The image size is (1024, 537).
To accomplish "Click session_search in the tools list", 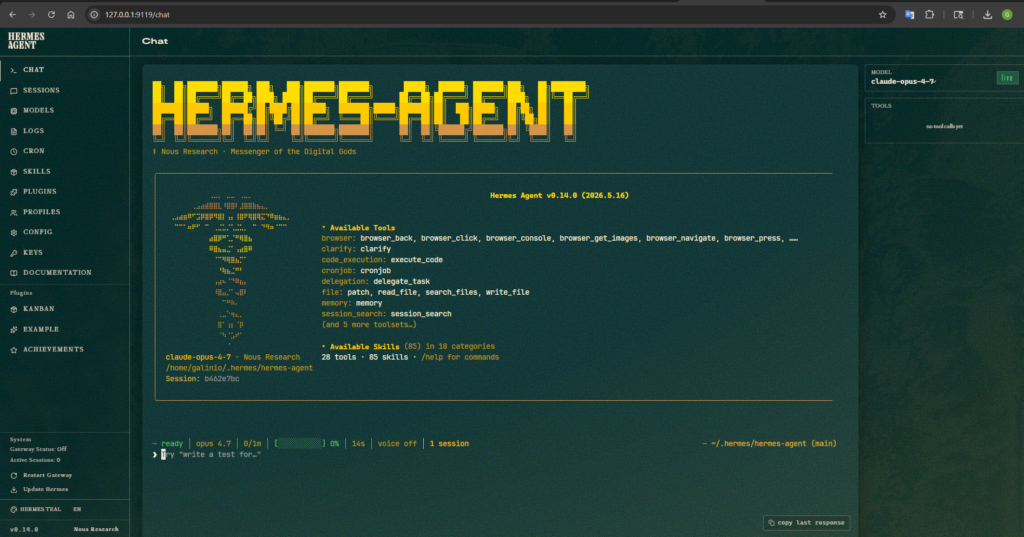I will click(421, 314).
